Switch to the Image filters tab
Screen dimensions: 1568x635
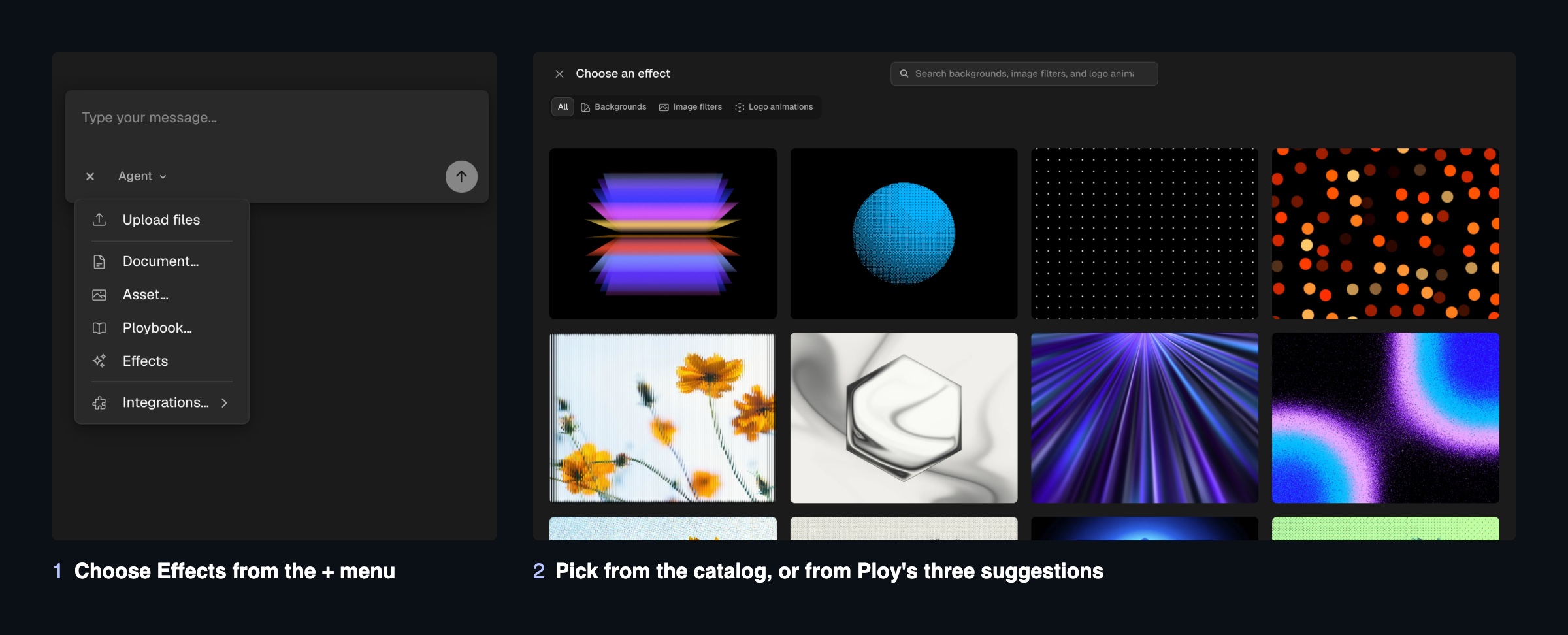[x=691, y=107]
